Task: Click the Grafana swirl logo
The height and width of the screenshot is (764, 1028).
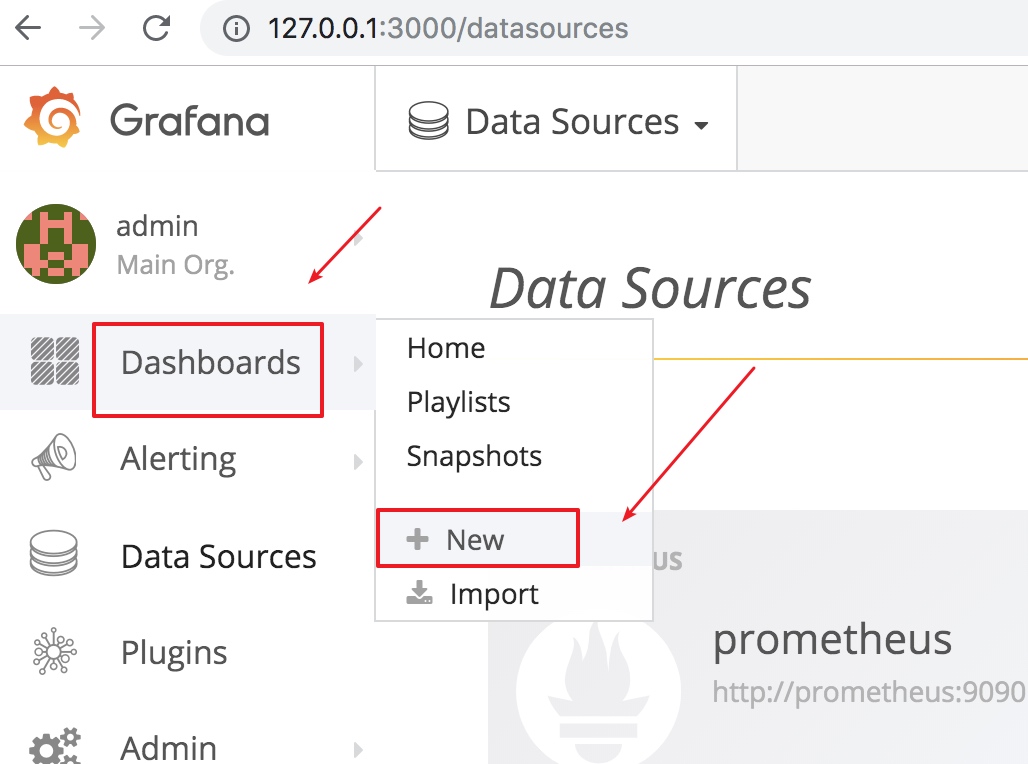Action: click(52, 117)
